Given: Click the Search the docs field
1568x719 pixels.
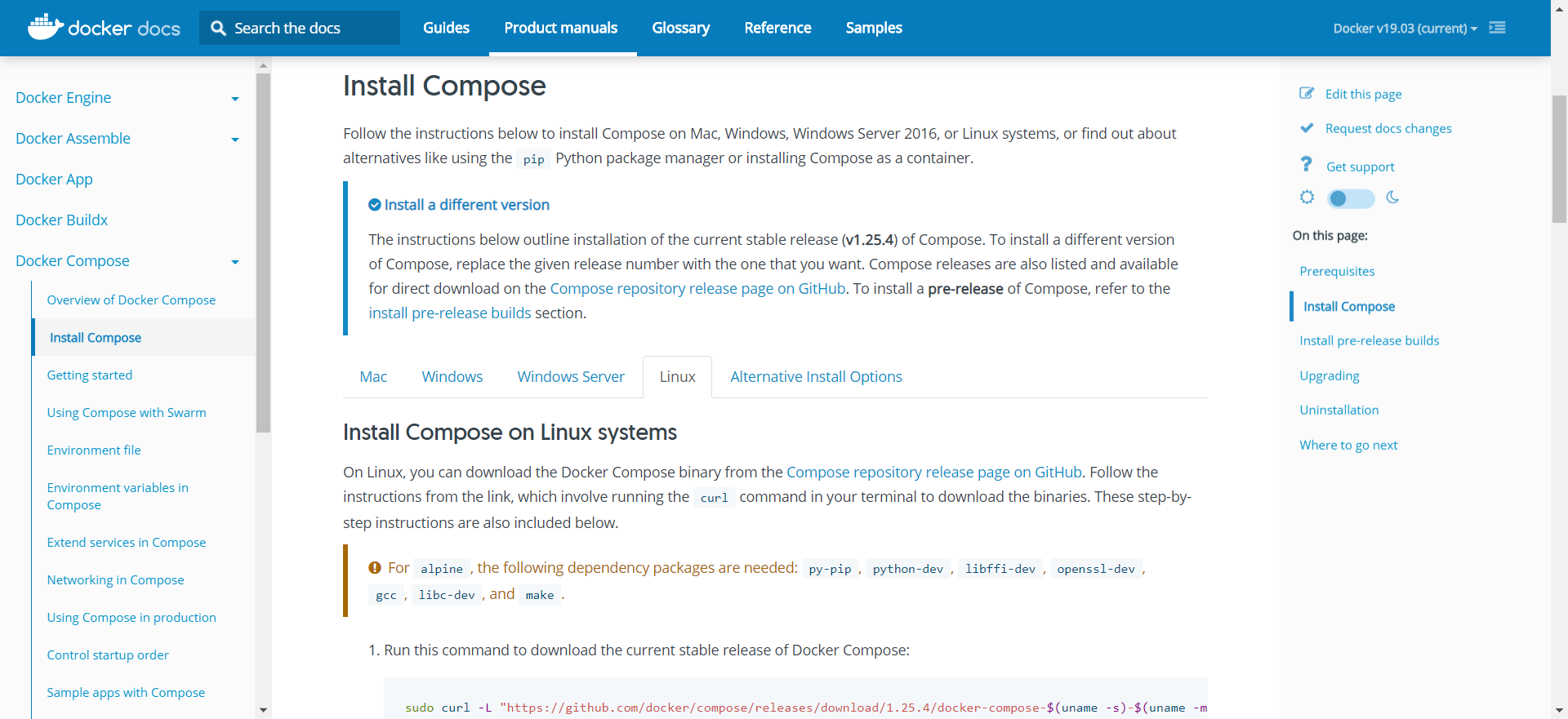Looking at the screenshot, I should 300,28.
